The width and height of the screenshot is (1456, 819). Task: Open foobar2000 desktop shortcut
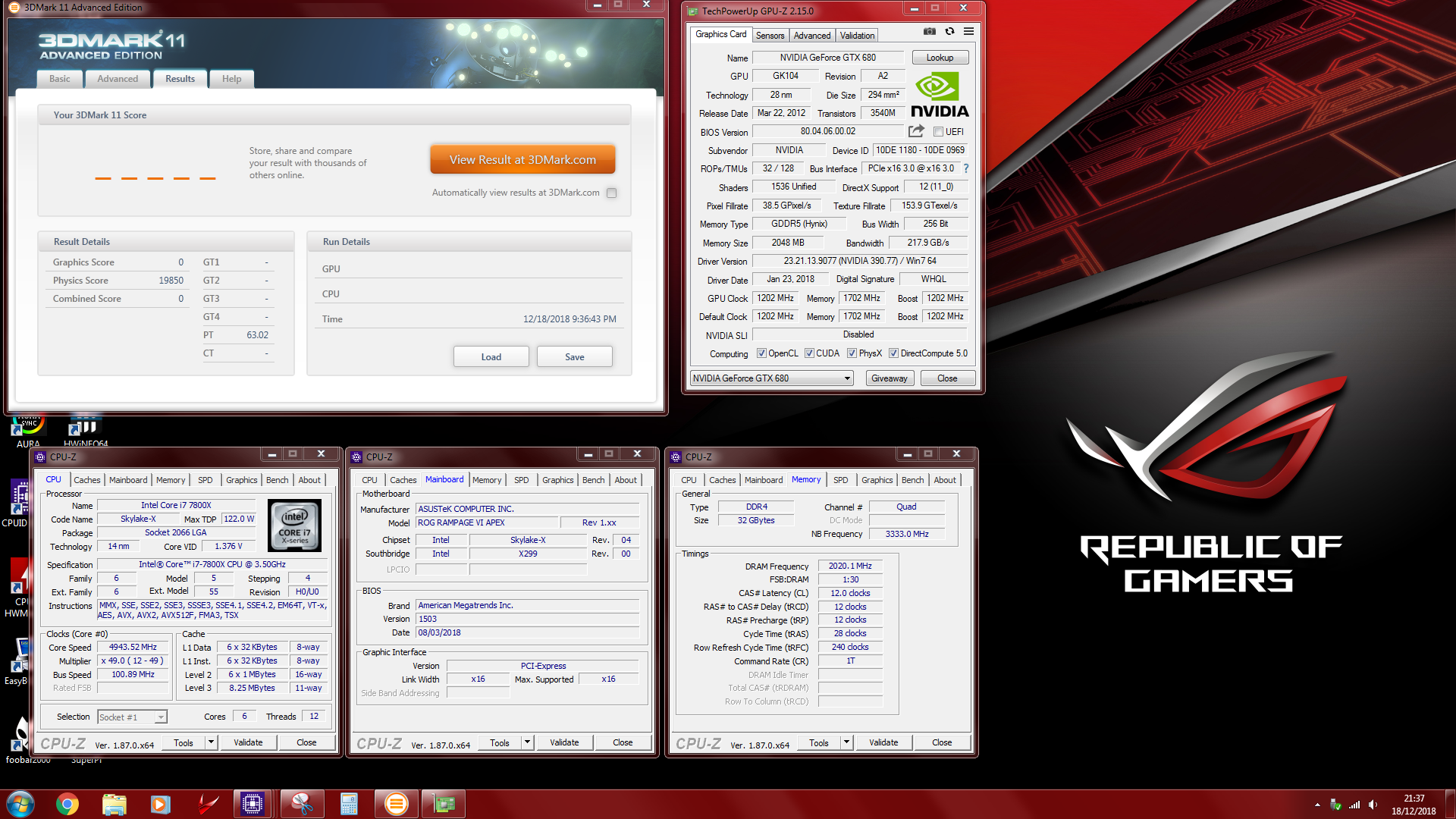(24, 739)
